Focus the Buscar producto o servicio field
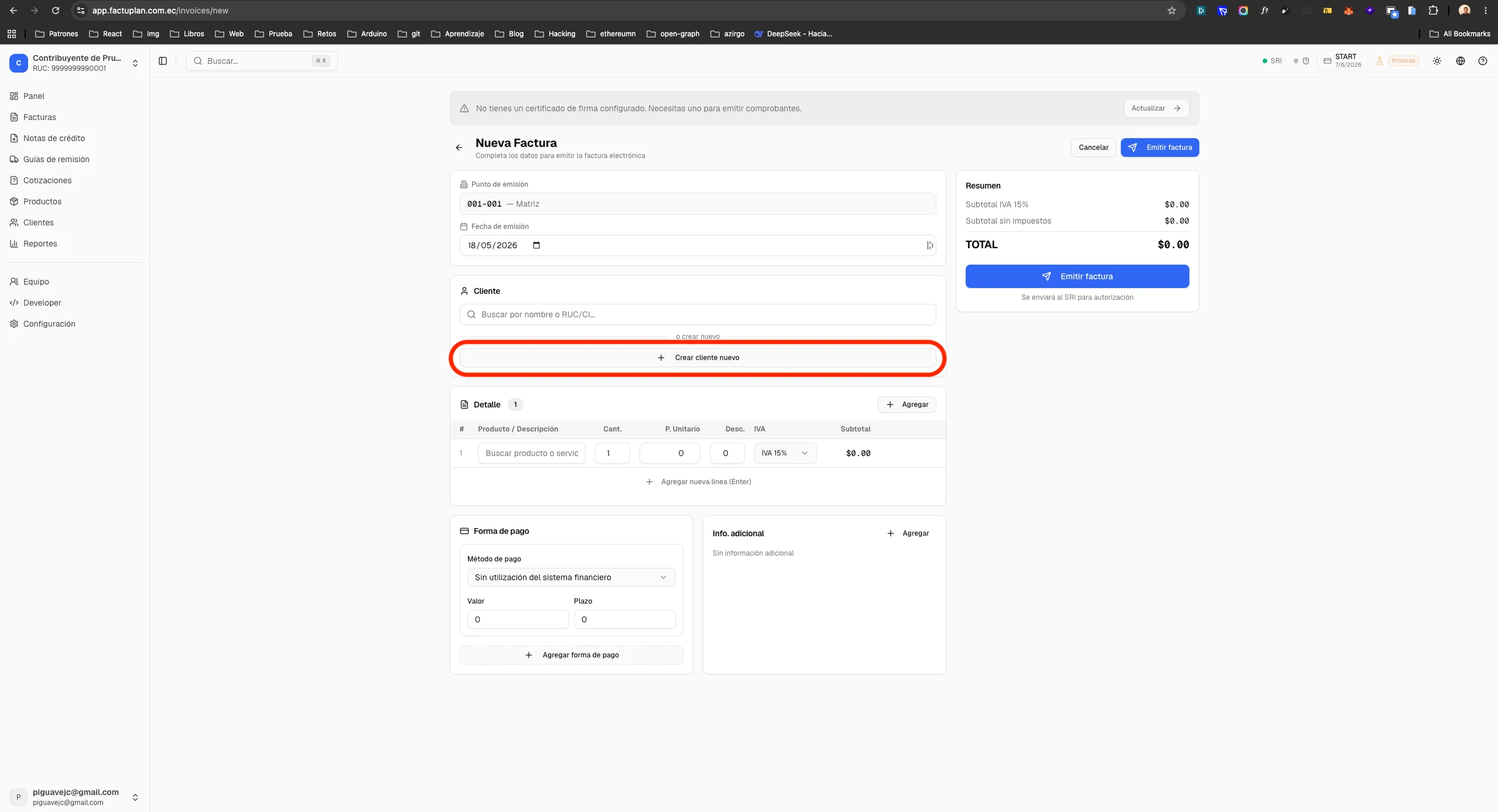The height and width of the screenshot is (812, 1498). pyautogui.click(x=531, y=453)
